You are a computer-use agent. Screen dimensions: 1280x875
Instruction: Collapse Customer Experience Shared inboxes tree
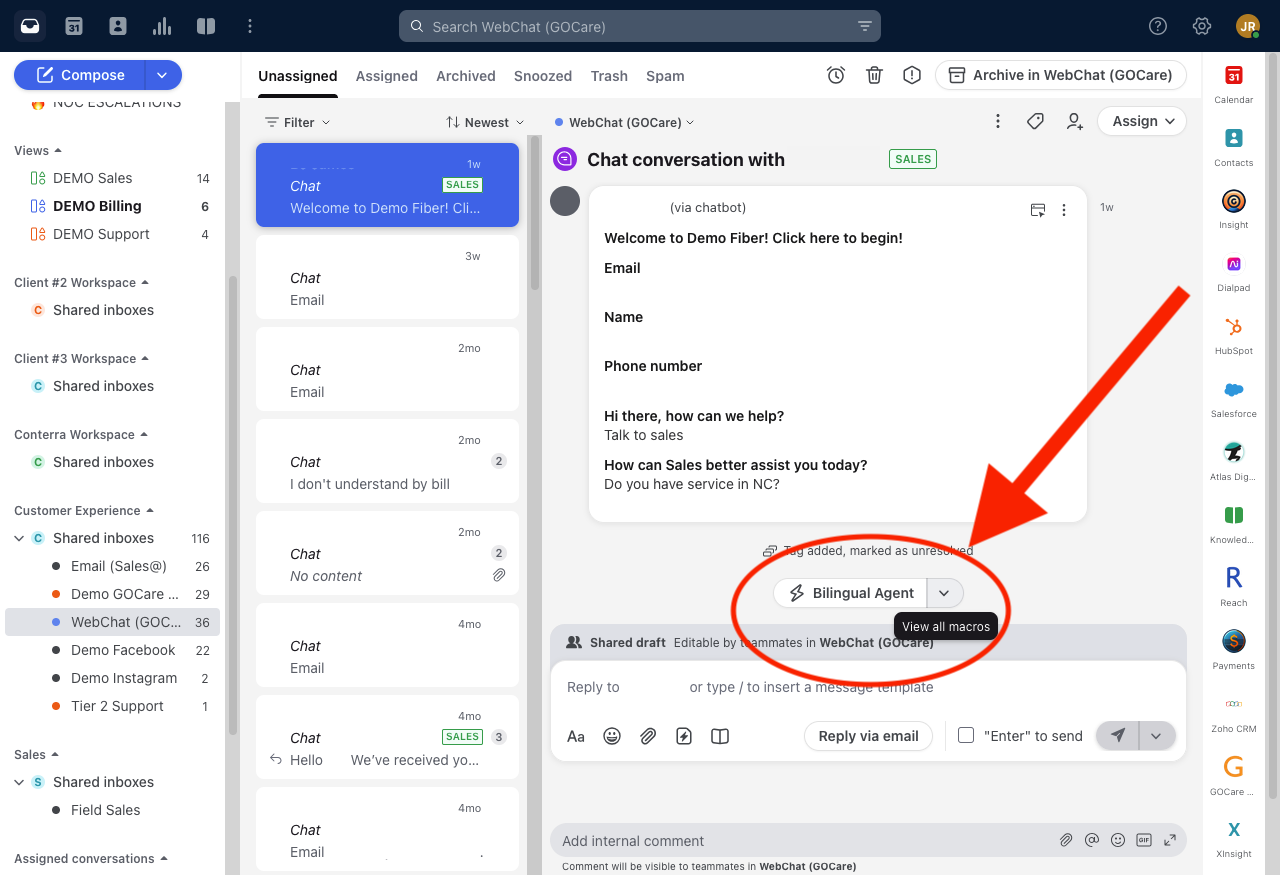(x=19, y=538)
